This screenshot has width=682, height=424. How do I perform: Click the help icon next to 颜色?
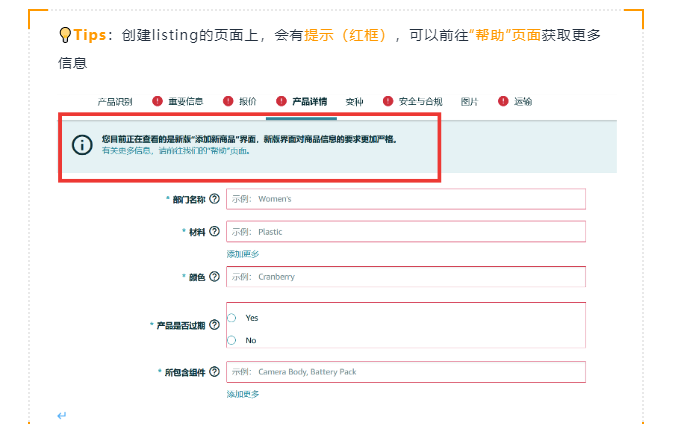[214, 277]
